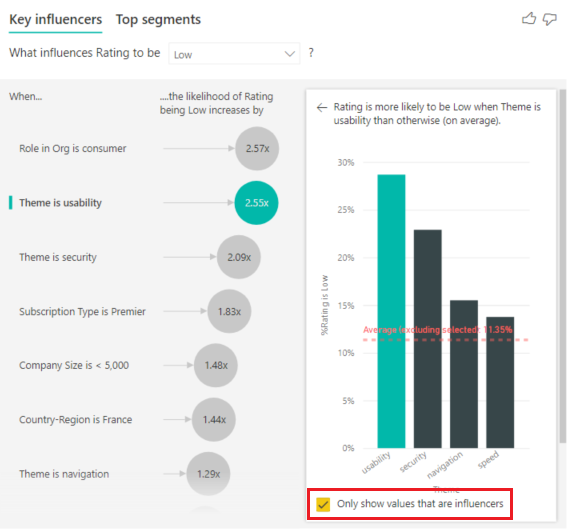The image size is (570, 530).
Task: Toggle Only show values that are influencers
Action: coord(323,504)
